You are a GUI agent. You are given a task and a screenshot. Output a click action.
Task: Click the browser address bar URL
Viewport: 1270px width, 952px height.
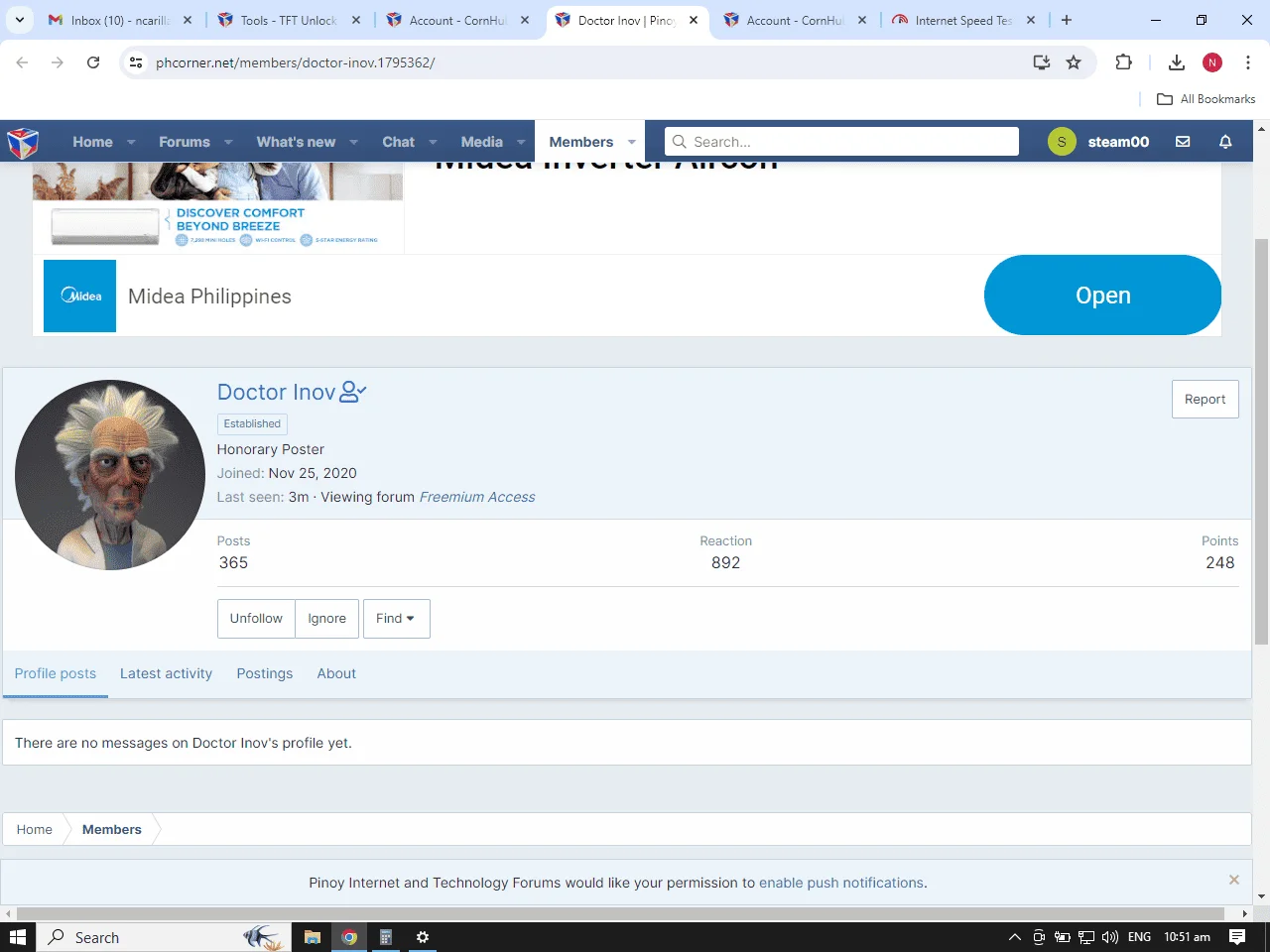point(296,62)
